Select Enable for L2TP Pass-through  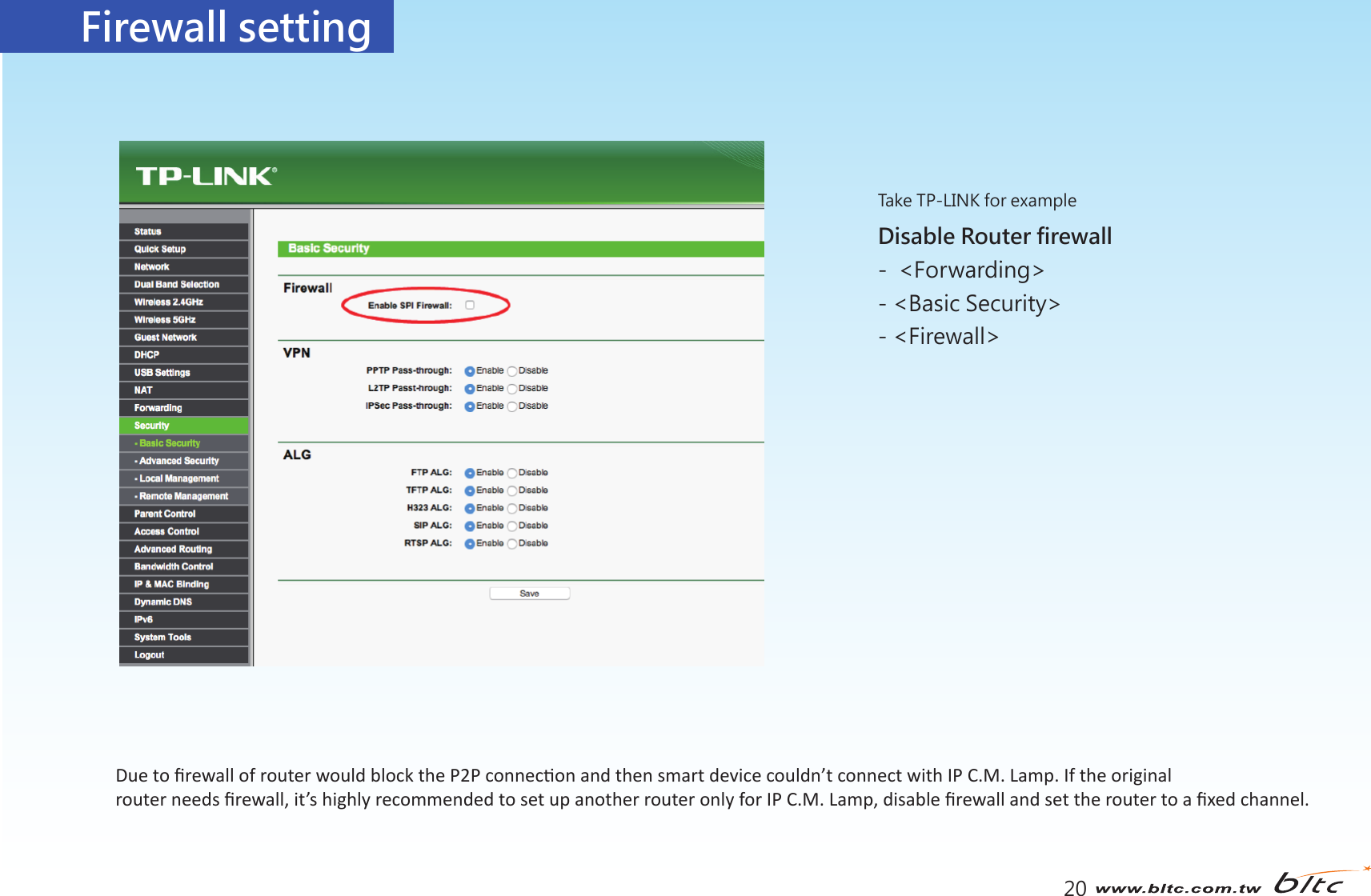point(470,389)
